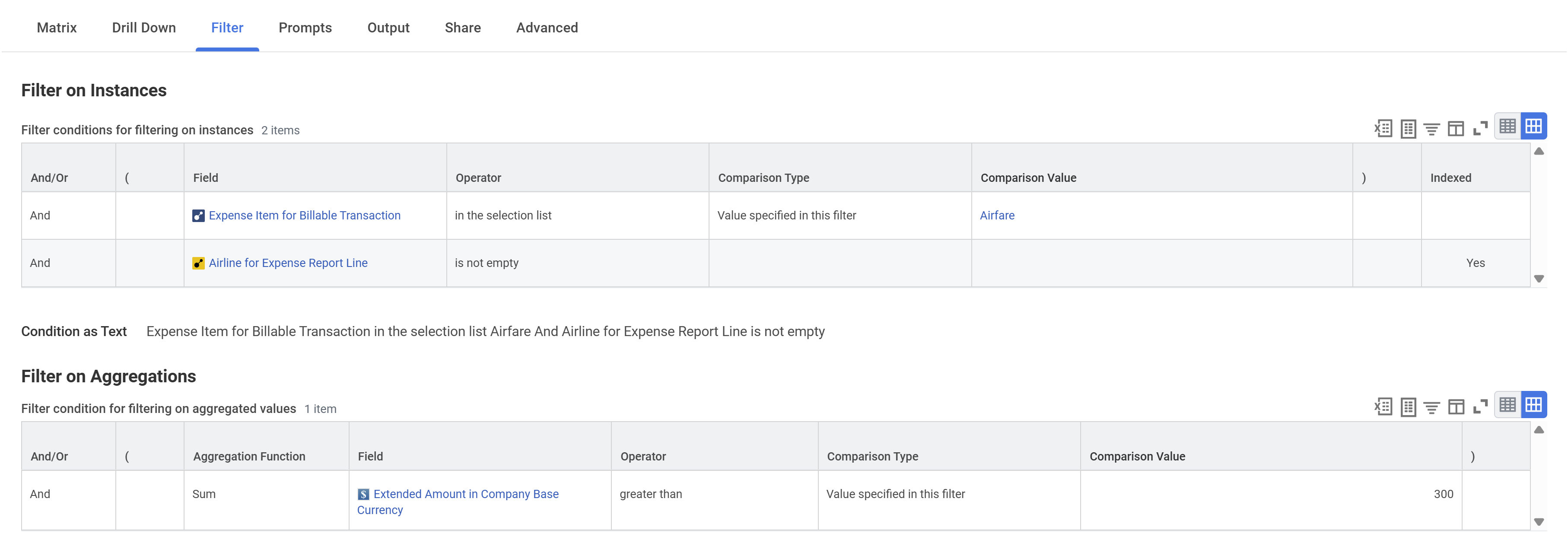This screenshot has height=546, width=1568.
Task: Expand instances table to fullscreen
Action: pyautogui.click(x=1480, y=128)
